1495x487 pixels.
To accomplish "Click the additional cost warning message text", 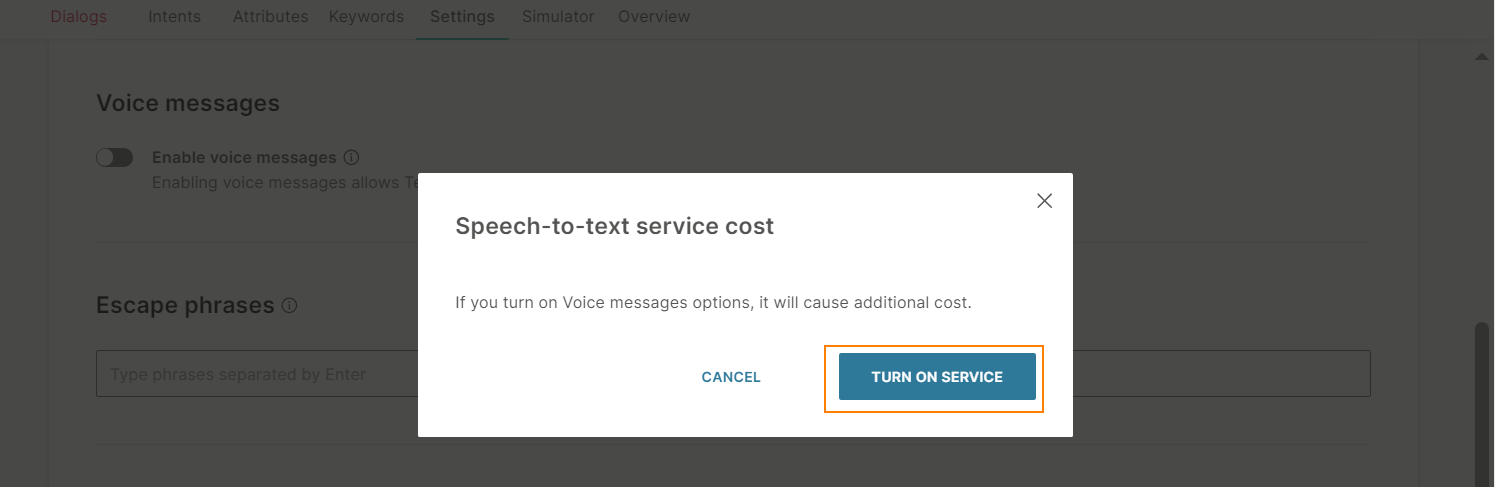I will point(713,302).
